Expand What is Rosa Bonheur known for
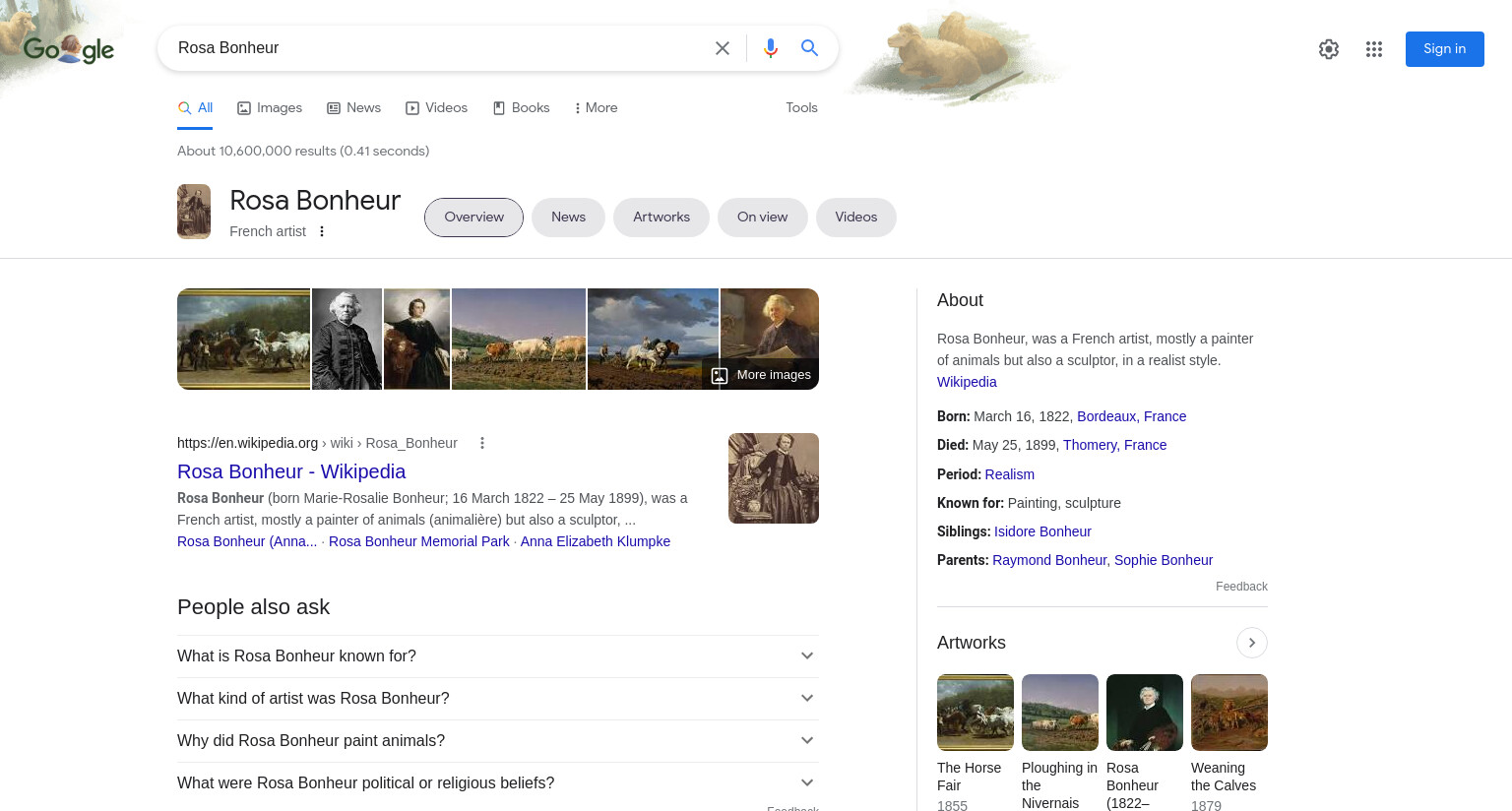1512x811 pixels. [x=498, y=656]
